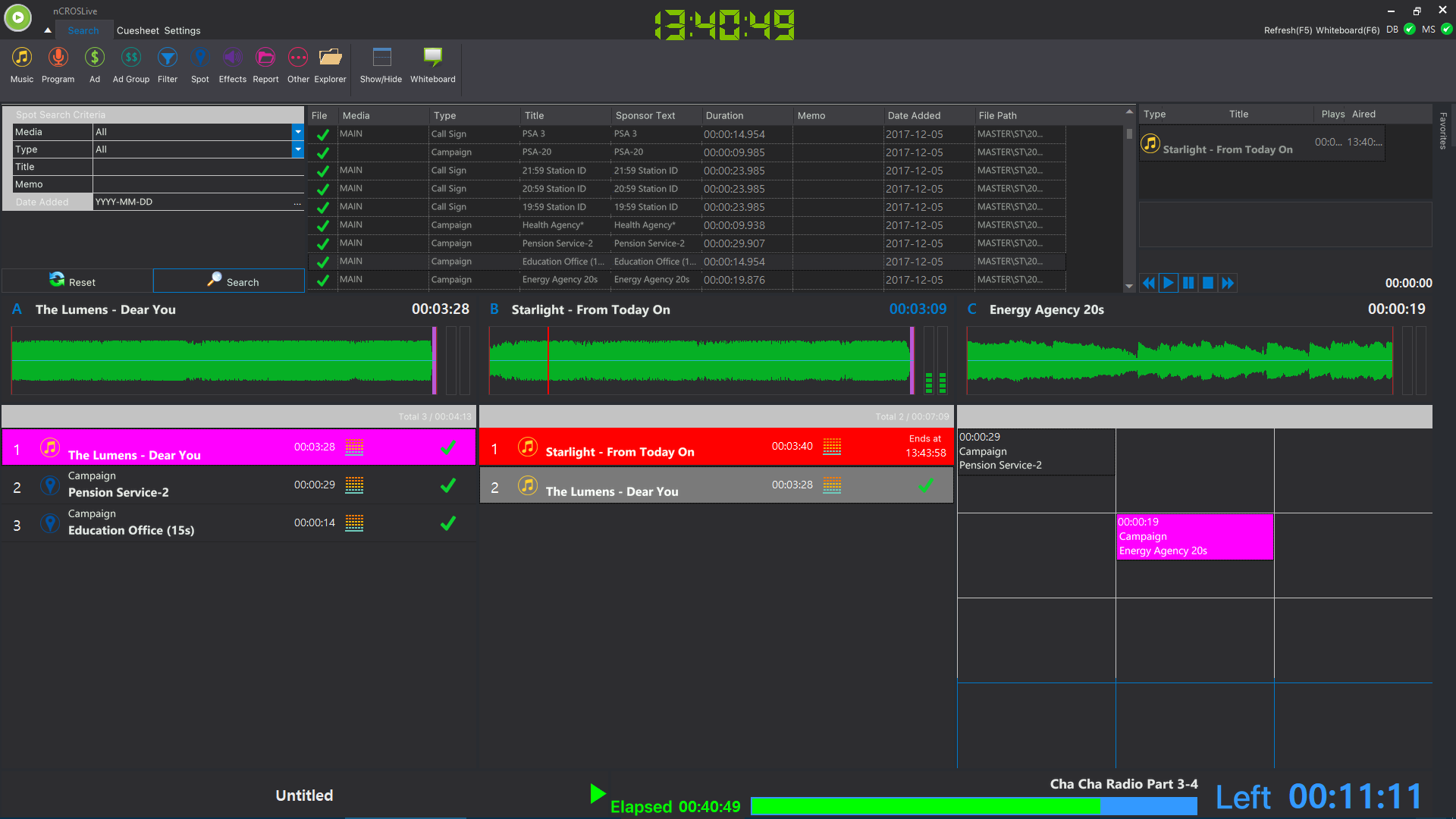
Task: Open the Date Added picker ellipsis
Action: (x=297, y=202)
